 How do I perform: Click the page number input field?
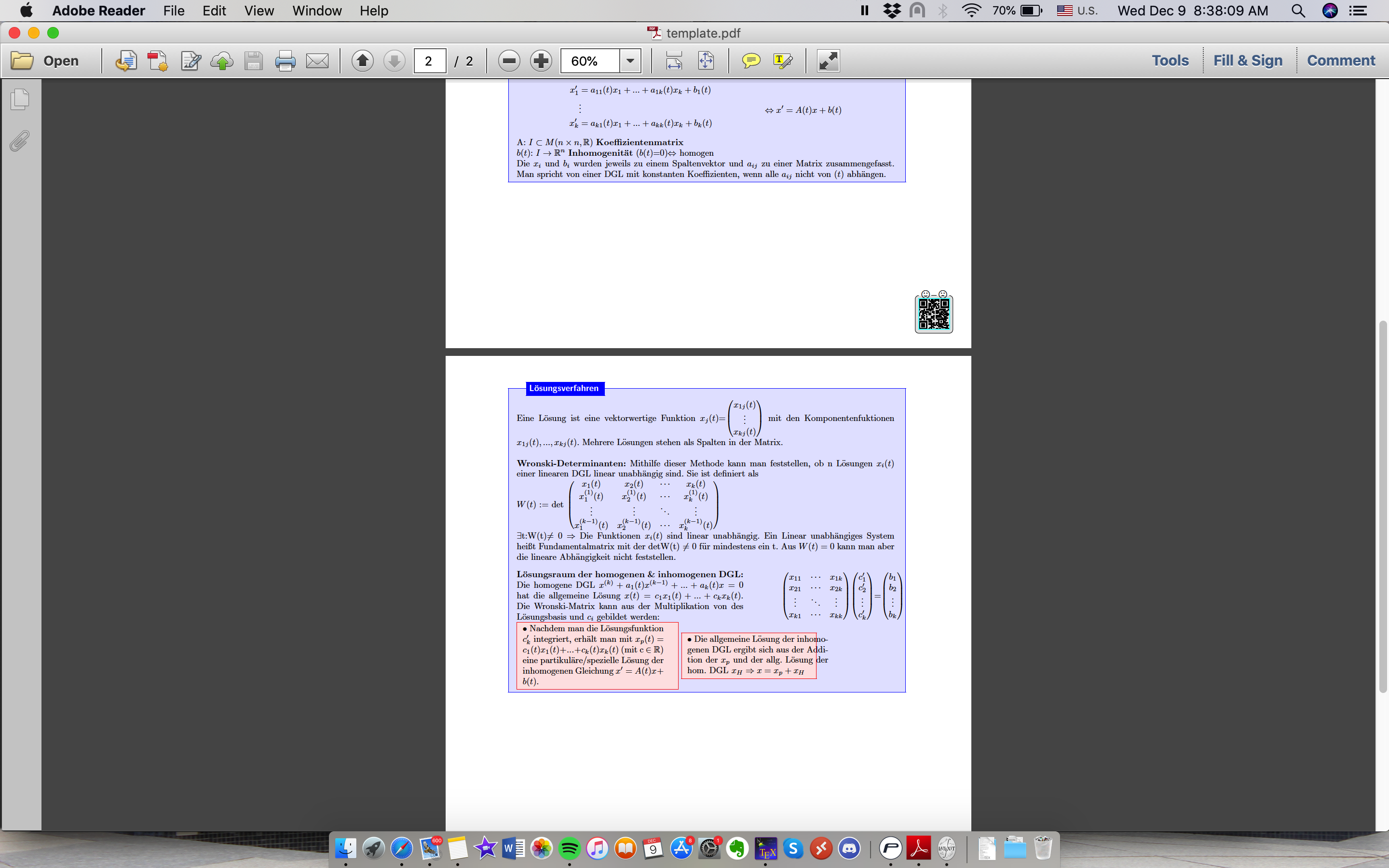(x=429, y=61)
